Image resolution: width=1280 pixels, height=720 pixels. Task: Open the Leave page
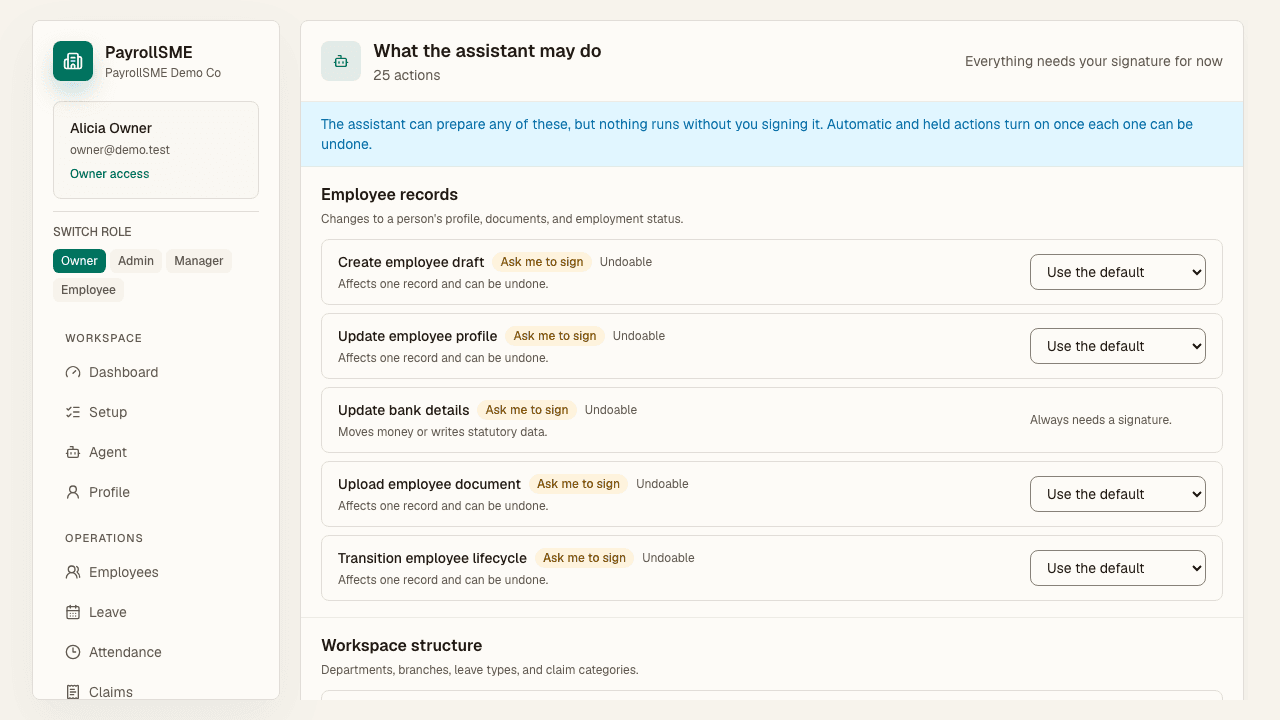[156, 612]
